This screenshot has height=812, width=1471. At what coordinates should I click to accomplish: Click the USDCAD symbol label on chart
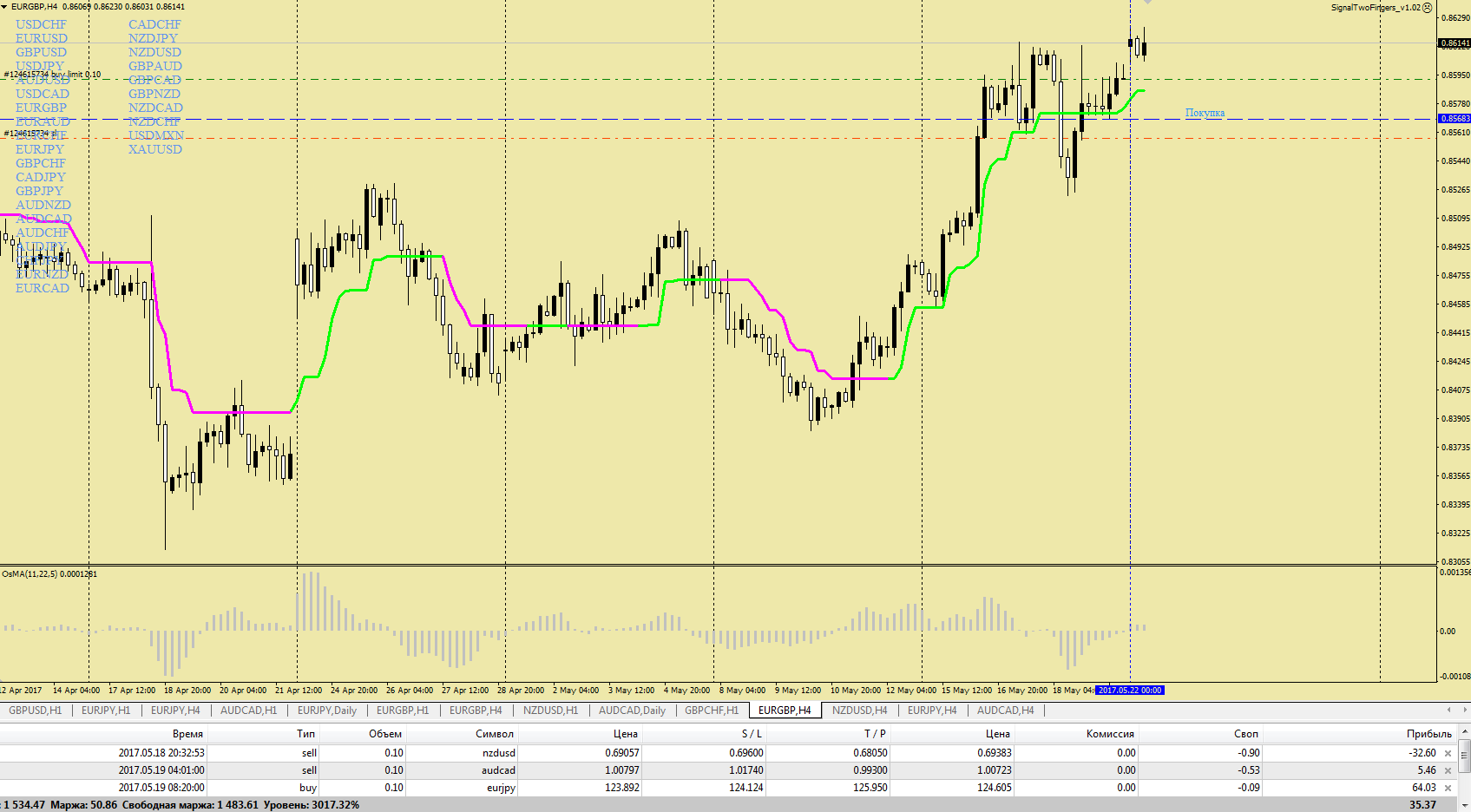pyautogui.click(x=42, y=94)
